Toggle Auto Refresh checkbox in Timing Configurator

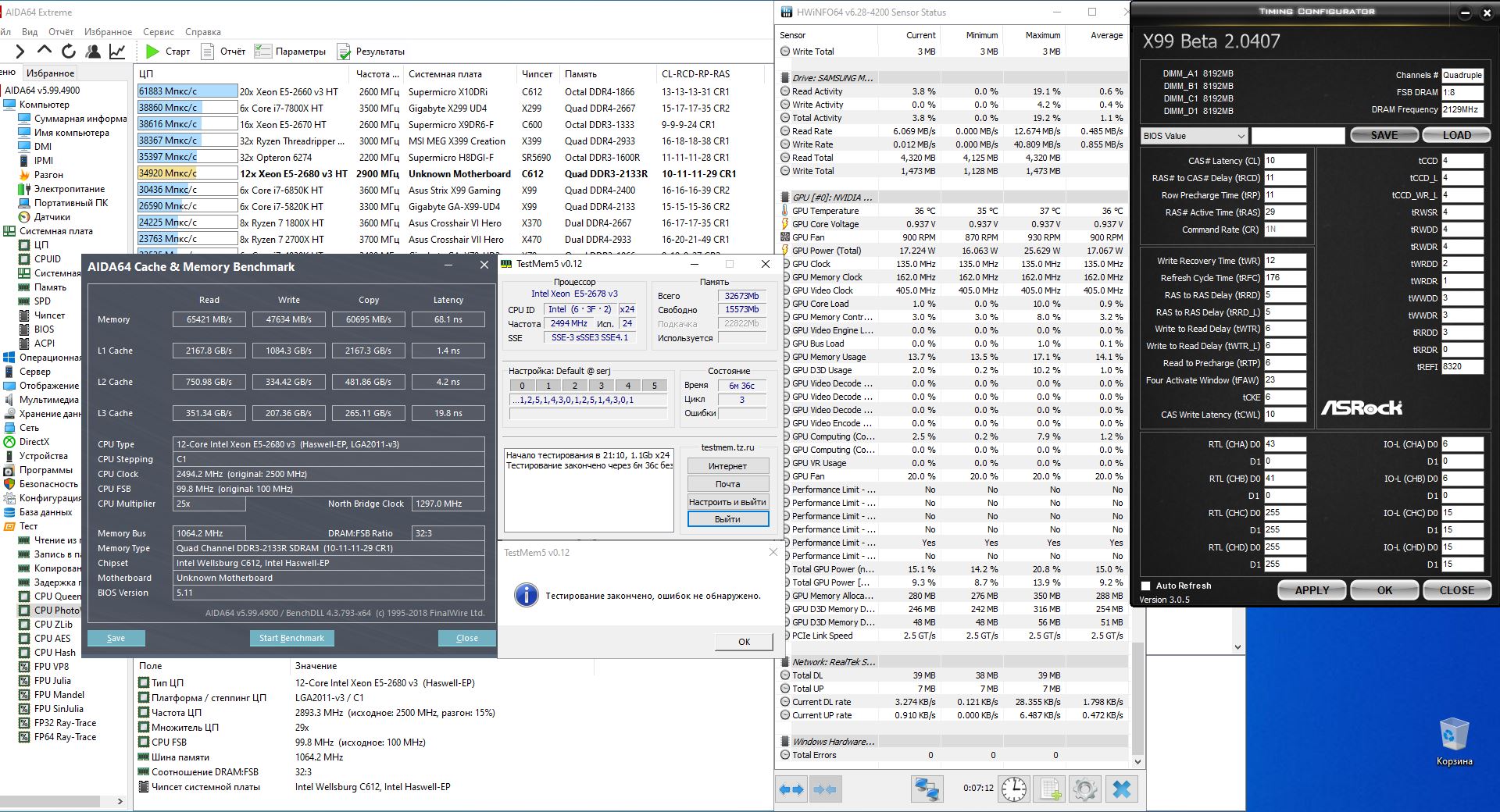tap(1146, 586)
